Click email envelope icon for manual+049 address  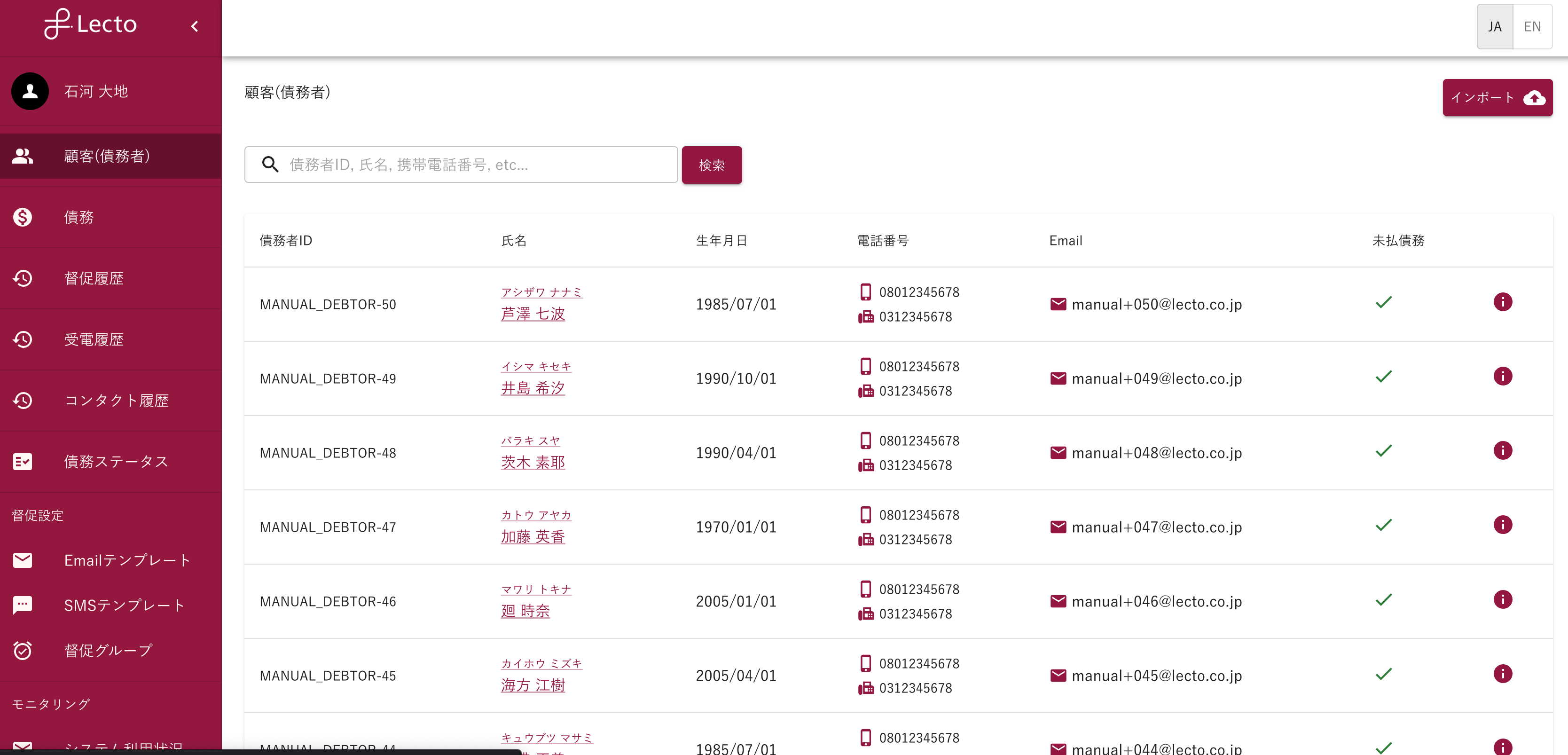[x=1058, y=378]
